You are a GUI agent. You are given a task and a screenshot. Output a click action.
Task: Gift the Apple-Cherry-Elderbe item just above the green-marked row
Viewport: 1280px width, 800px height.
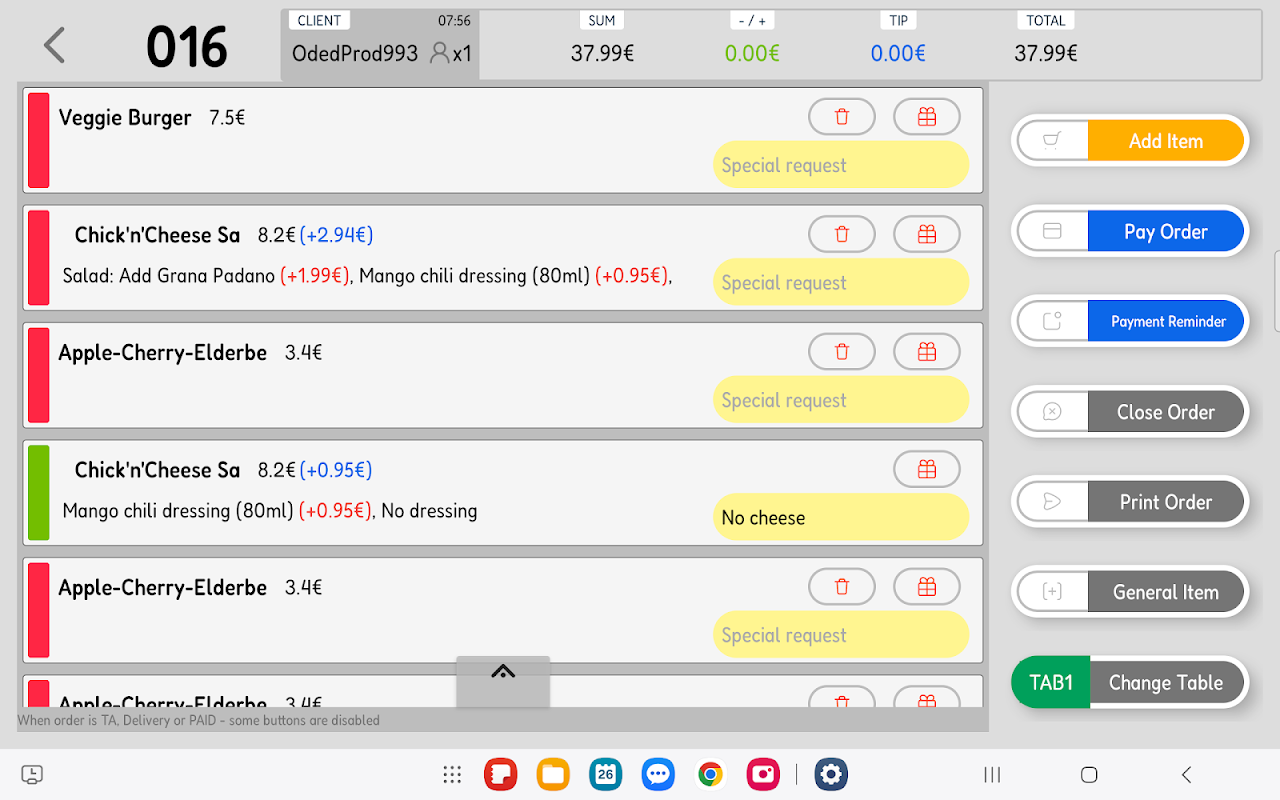pos(927,352)
